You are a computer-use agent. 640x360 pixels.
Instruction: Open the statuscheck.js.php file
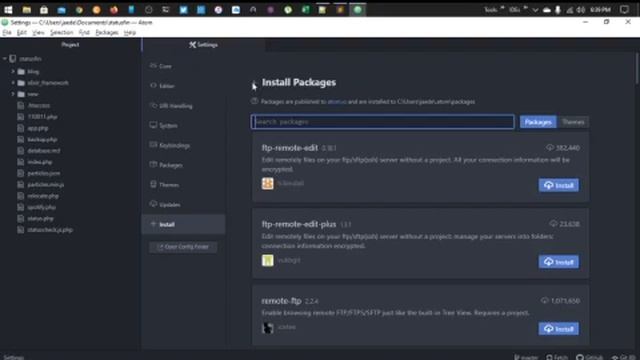(x=50, y=230)
